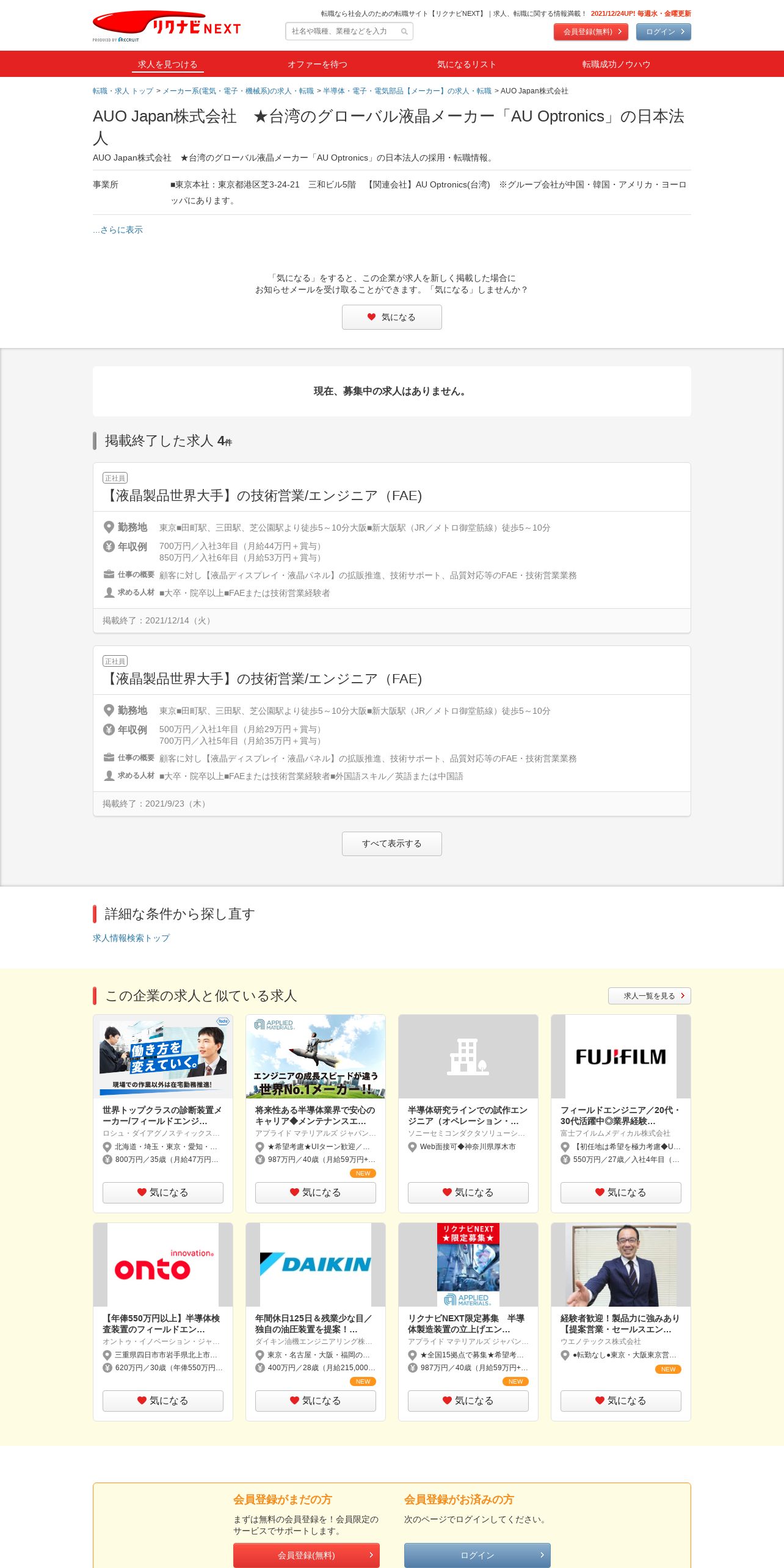Open the リクナビNEXT限定募集 Applied Materials thumbnail
784x1568 pixels.
coord(468,1265)
